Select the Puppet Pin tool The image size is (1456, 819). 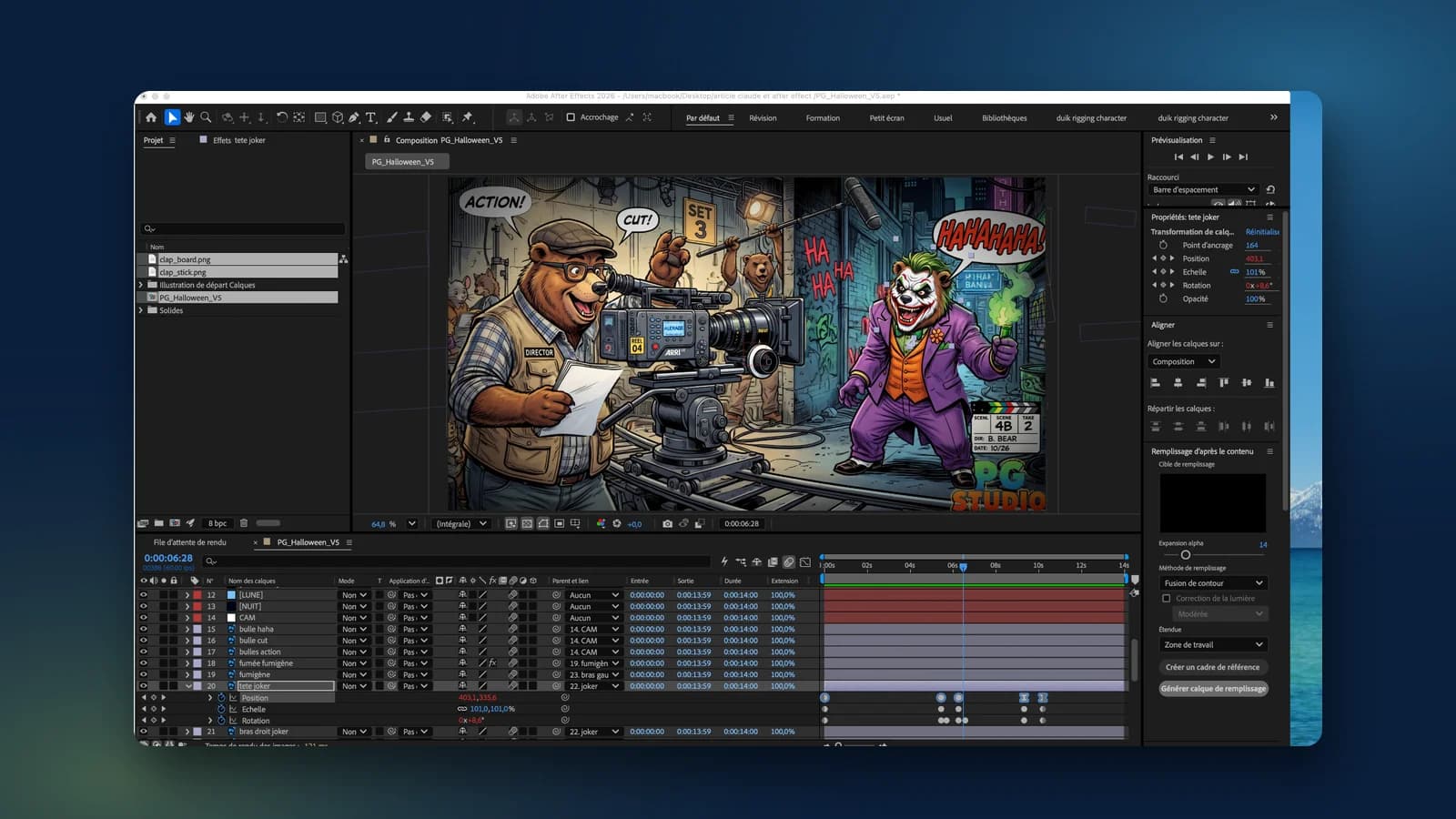click(468, 117)
